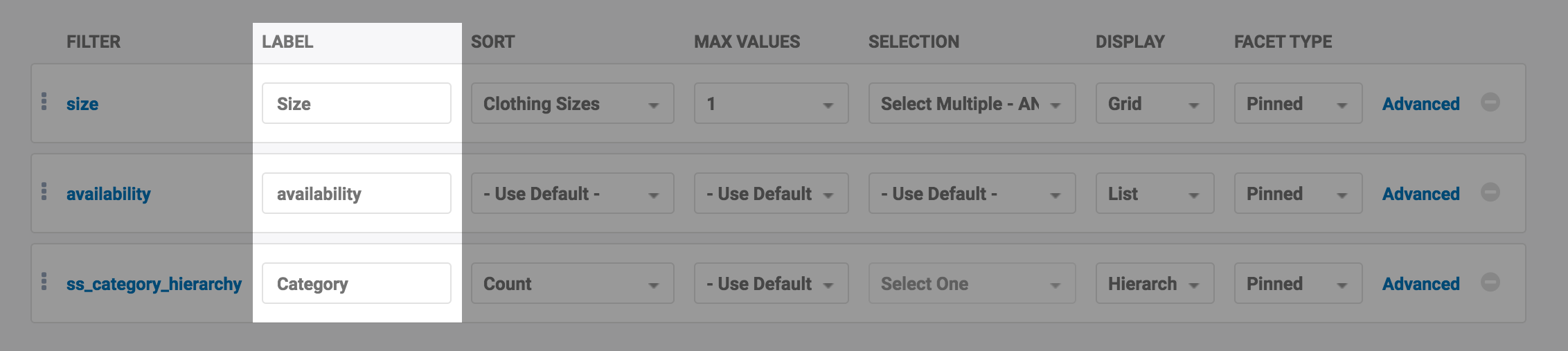Click the drag handle for size row
This screenshot has width=1568, height=351.
[x=44, y=102]
